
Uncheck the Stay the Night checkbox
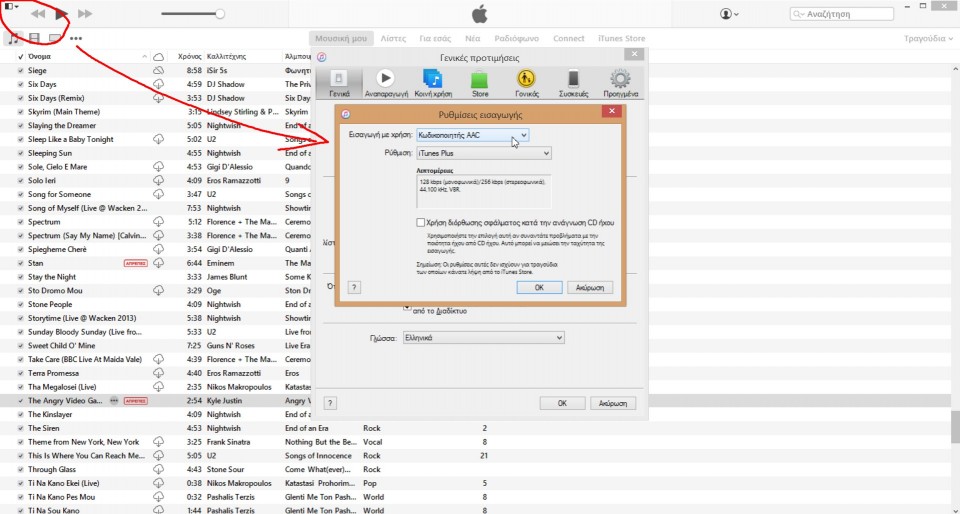(21, 277)
